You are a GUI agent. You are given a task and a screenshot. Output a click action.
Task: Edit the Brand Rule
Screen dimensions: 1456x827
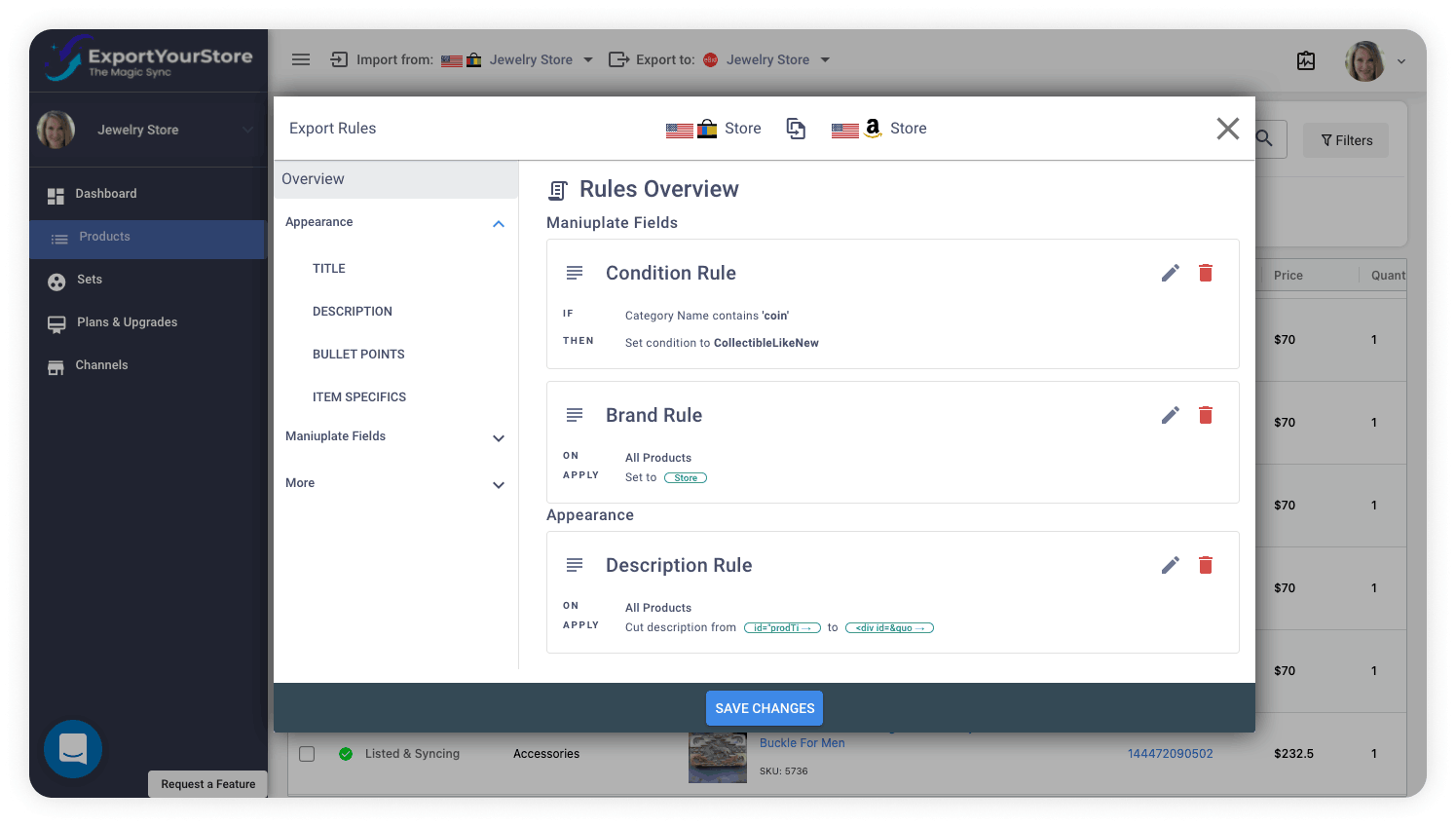pos(1170,415)
